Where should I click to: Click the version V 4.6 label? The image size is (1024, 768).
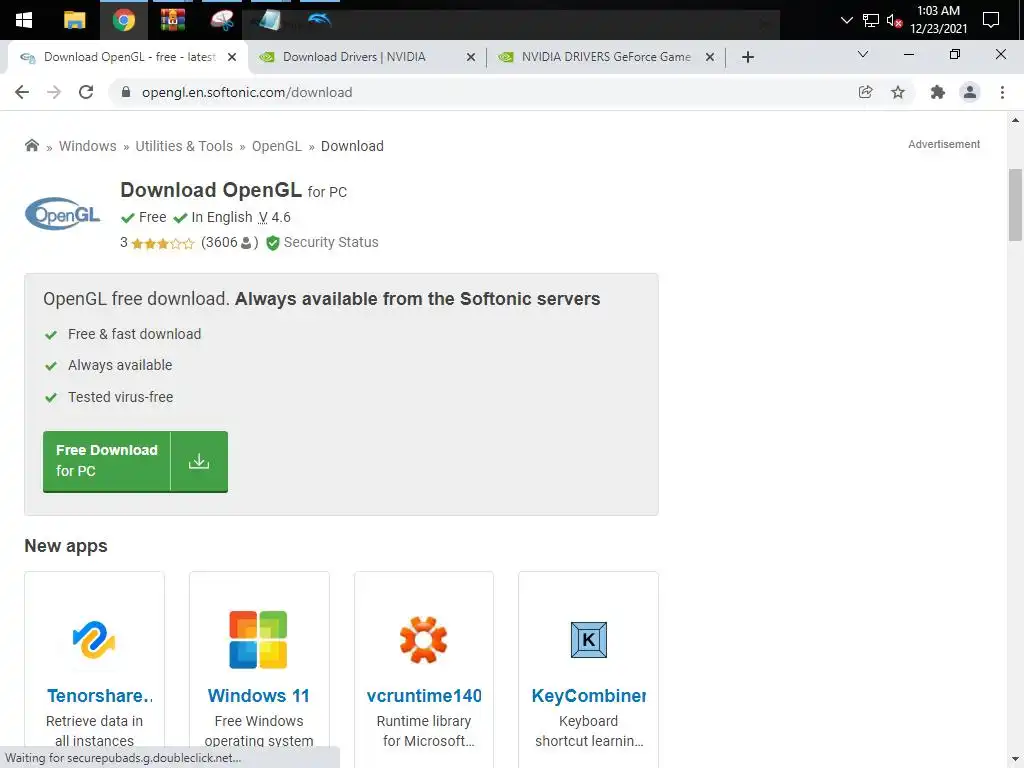pos(274,217)
